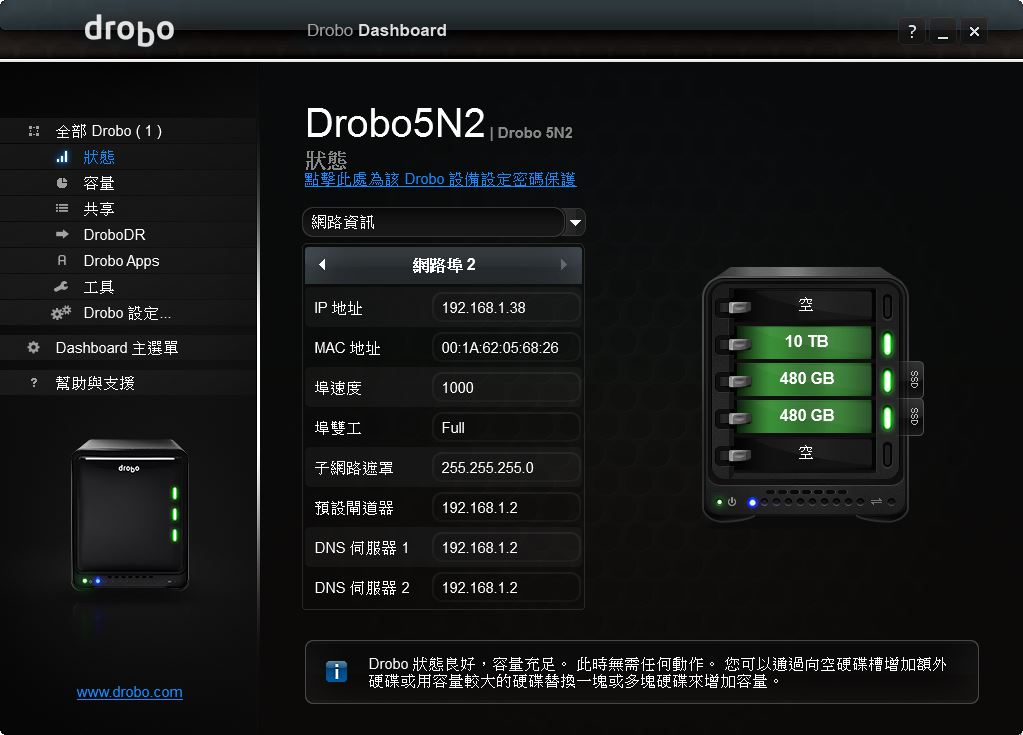Open the www.drobo.com link

point(130,692)
